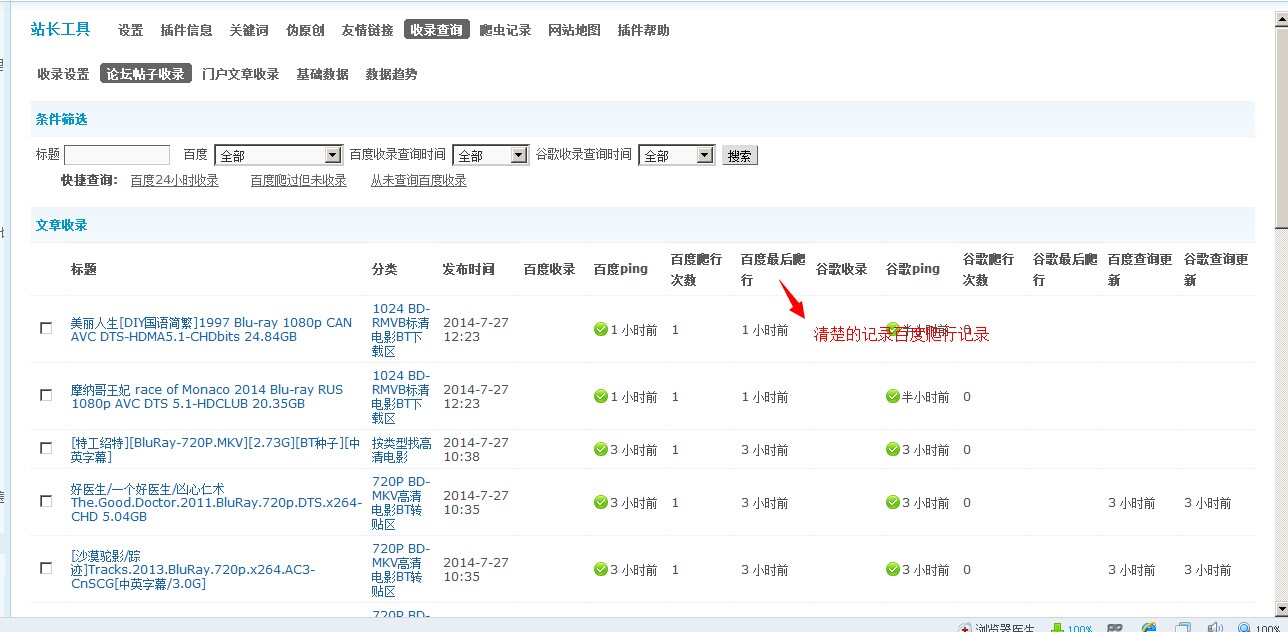This screenshot has height=632, width=1288.
Task: Open the 友情链接 tab
Action: pyautogui.click(x=367, y=30)
